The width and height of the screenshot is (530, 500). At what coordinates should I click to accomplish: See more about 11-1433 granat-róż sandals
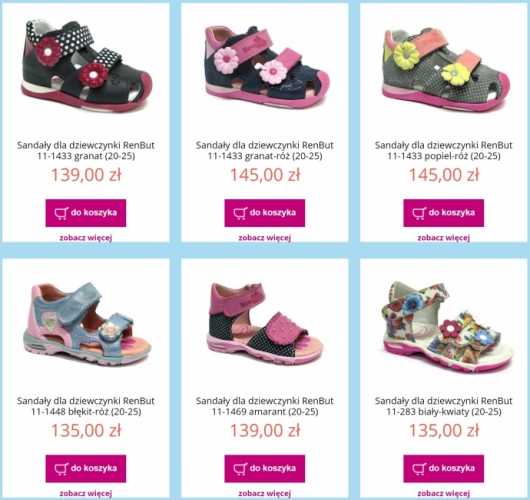[x=265, y=238]
